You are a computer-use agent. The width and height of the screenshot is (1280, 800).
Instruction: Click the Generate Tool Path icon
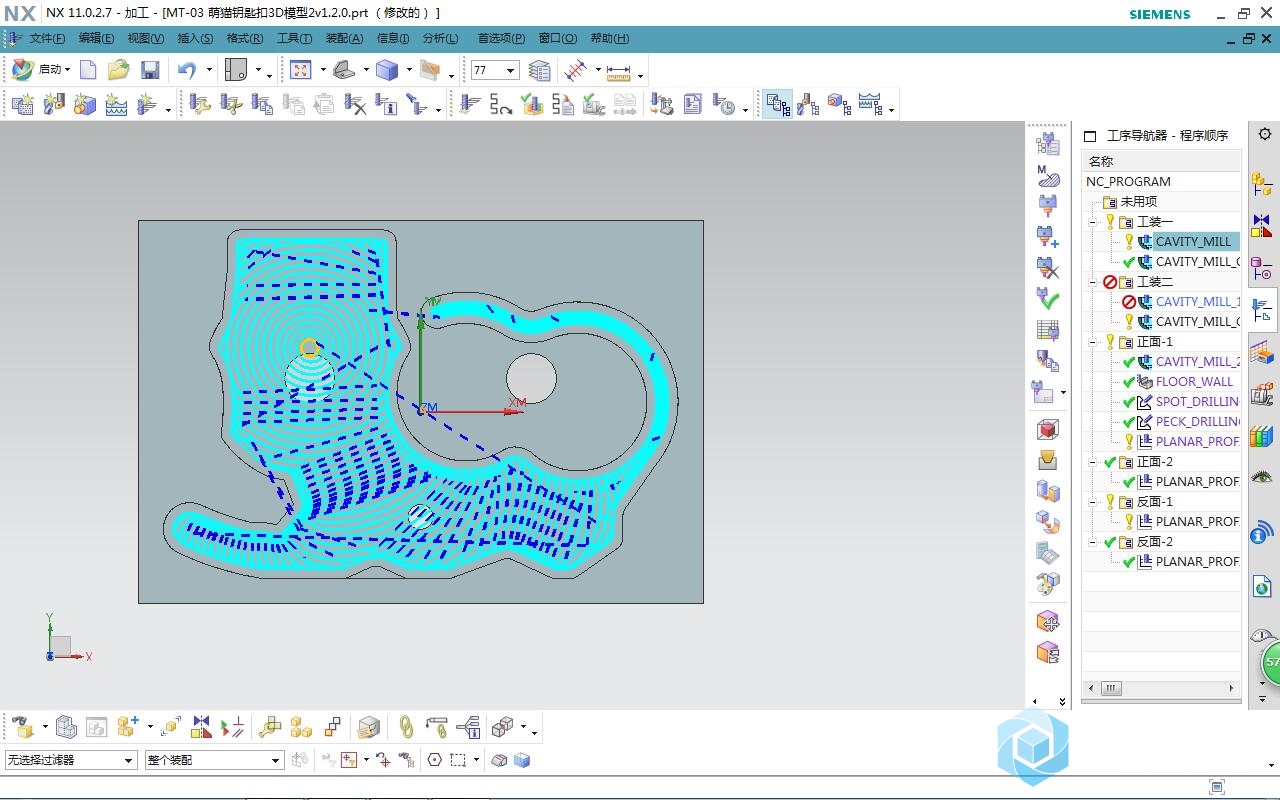(470, 104)
